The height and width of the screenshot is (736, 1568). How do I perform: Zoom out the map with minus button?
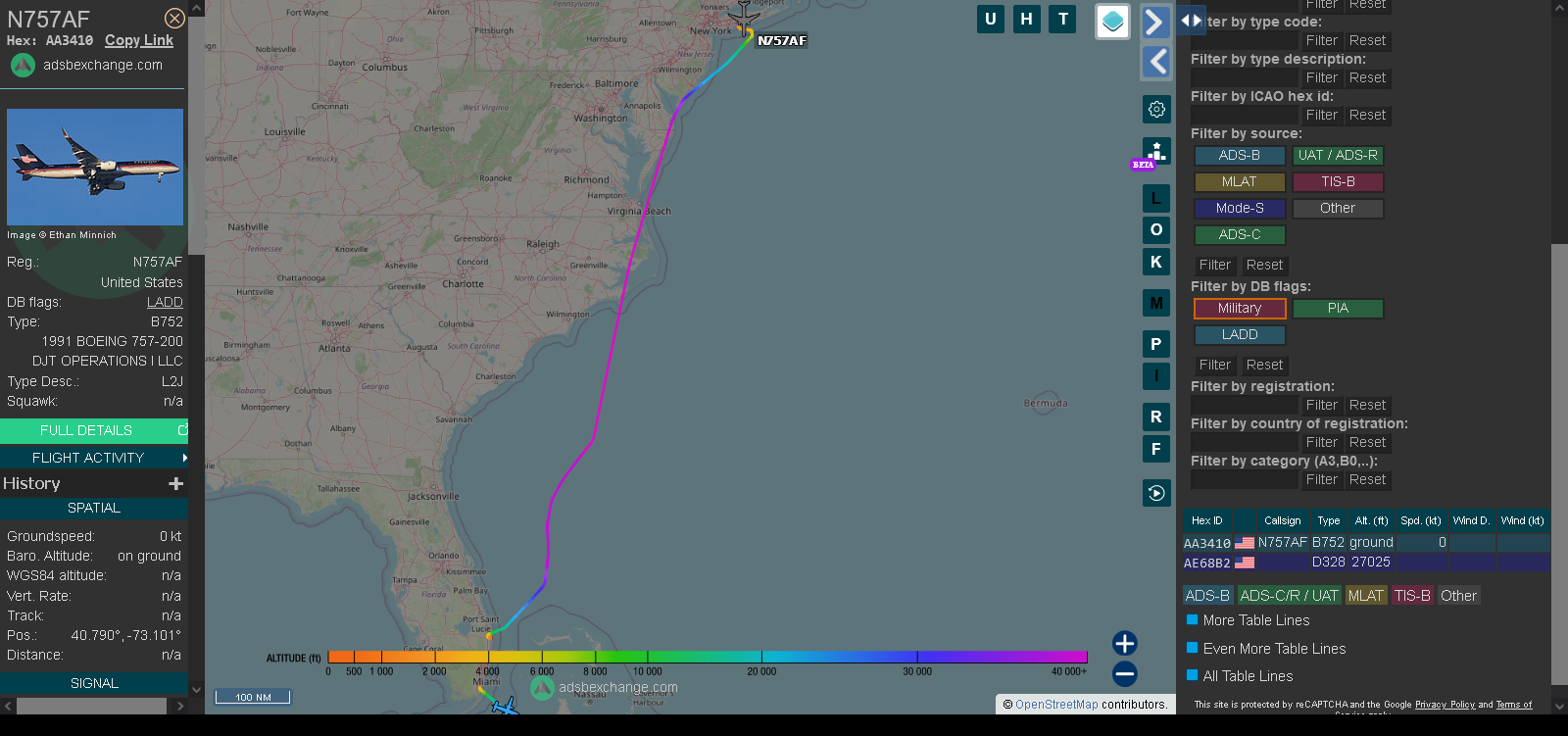coord(1125,673)
